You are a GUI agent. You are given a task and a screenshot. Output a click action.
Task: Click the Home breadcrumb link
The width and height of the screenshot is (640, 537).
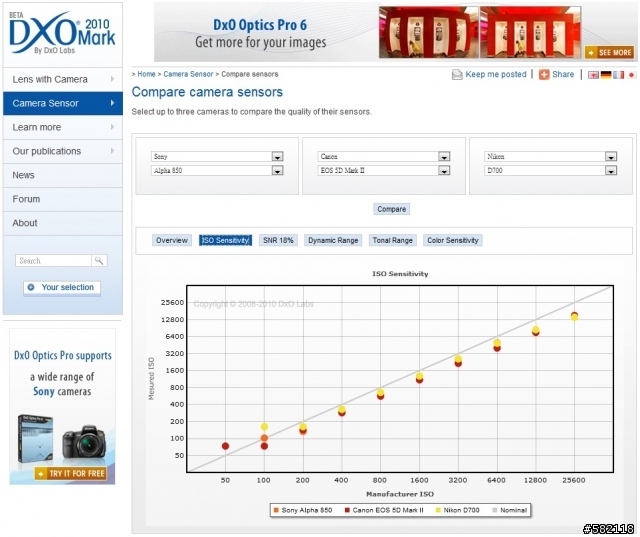146,74
